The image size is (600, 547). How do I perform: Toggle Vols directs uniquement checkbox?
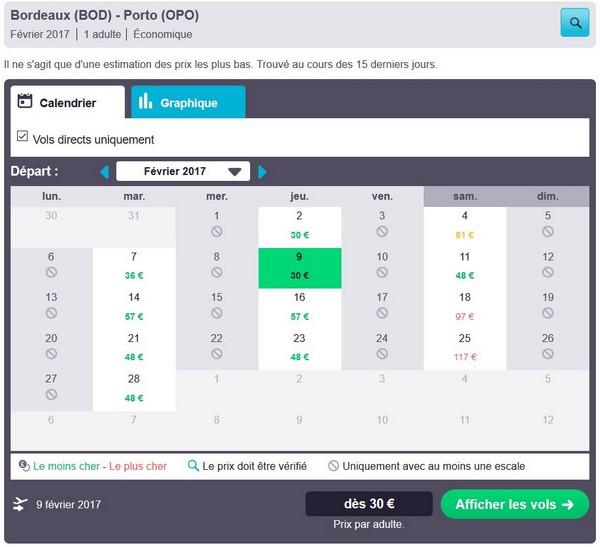point(23,137)
